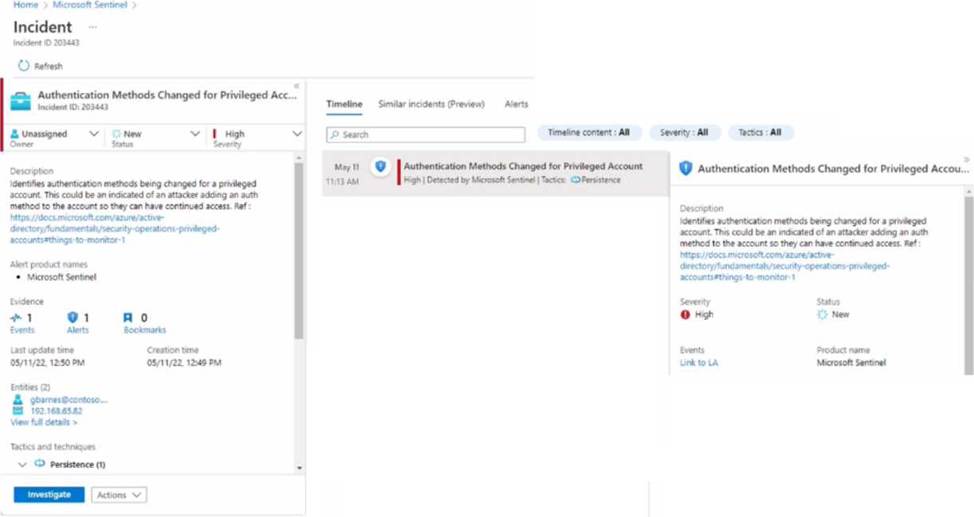Viewport: 974px width, 517px height.
Task: Click the left pane vertical scrollbar
Action: click(x=299, y=249)
